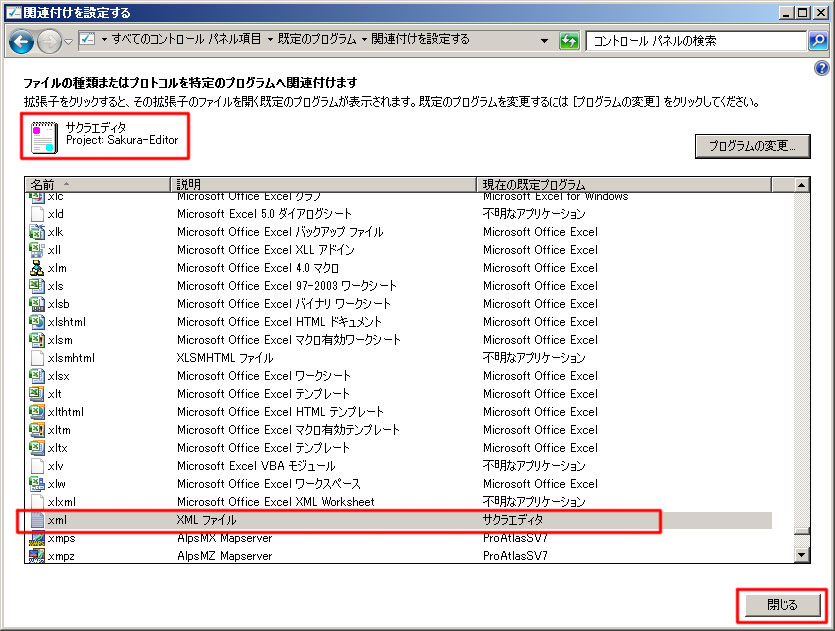Select the xlthtml template icon
835x631 pixels.
tap(37, 412)
